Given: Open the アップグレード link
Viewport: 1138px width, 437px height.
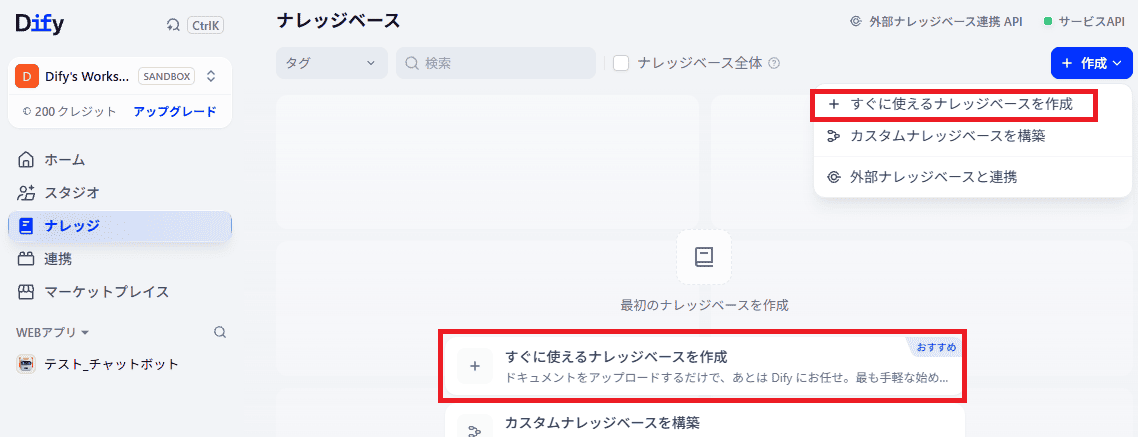Looking at the screenshot, I should (174, 112).
